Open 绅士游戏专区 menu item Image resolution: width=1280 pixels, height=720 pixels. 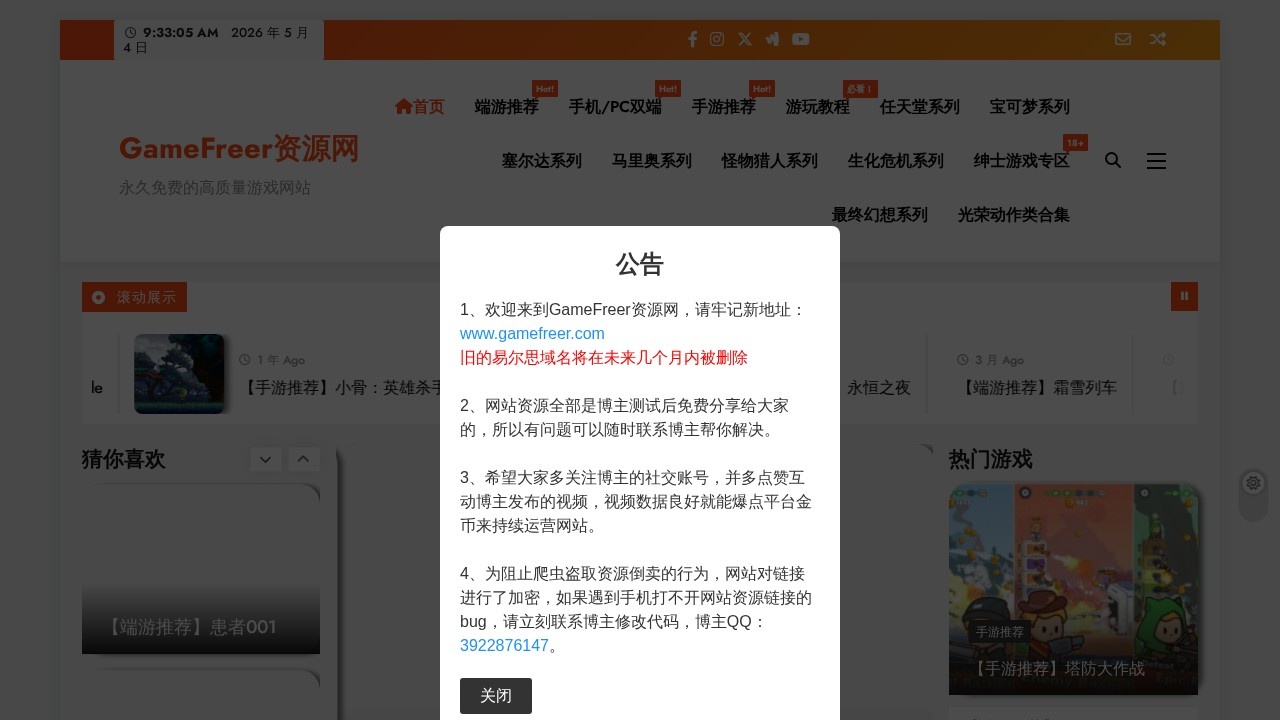tap(1022, 161)
